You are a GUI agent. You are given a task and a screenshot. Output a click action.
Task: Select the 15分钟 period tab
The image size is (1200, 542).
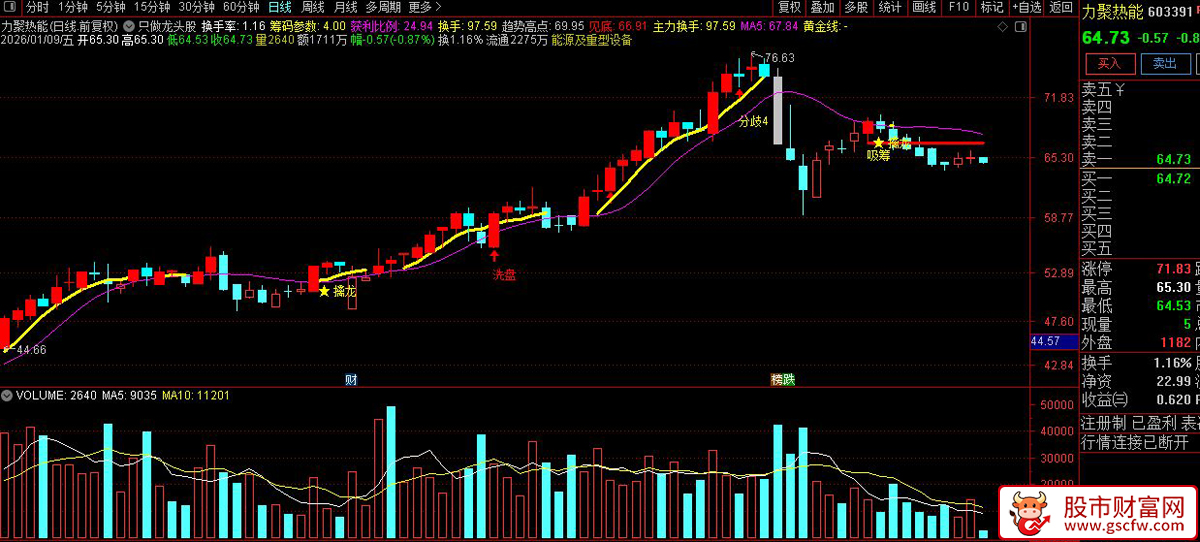pyautogui.click(x=152, y=7)
